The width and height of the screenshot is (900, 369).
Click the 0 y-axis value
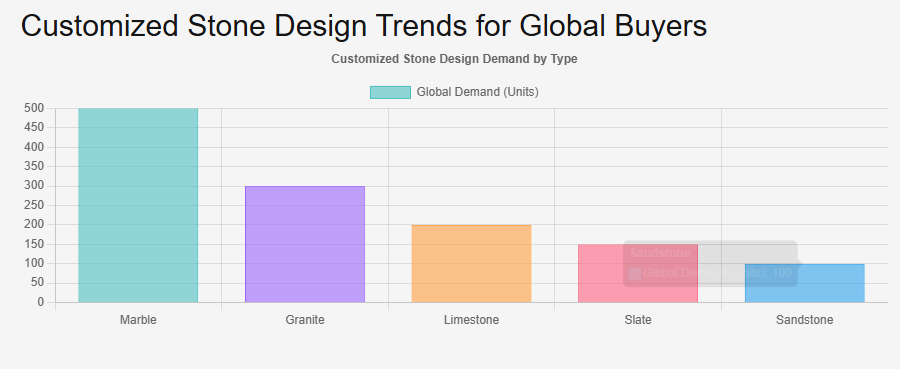coord(41,302)
